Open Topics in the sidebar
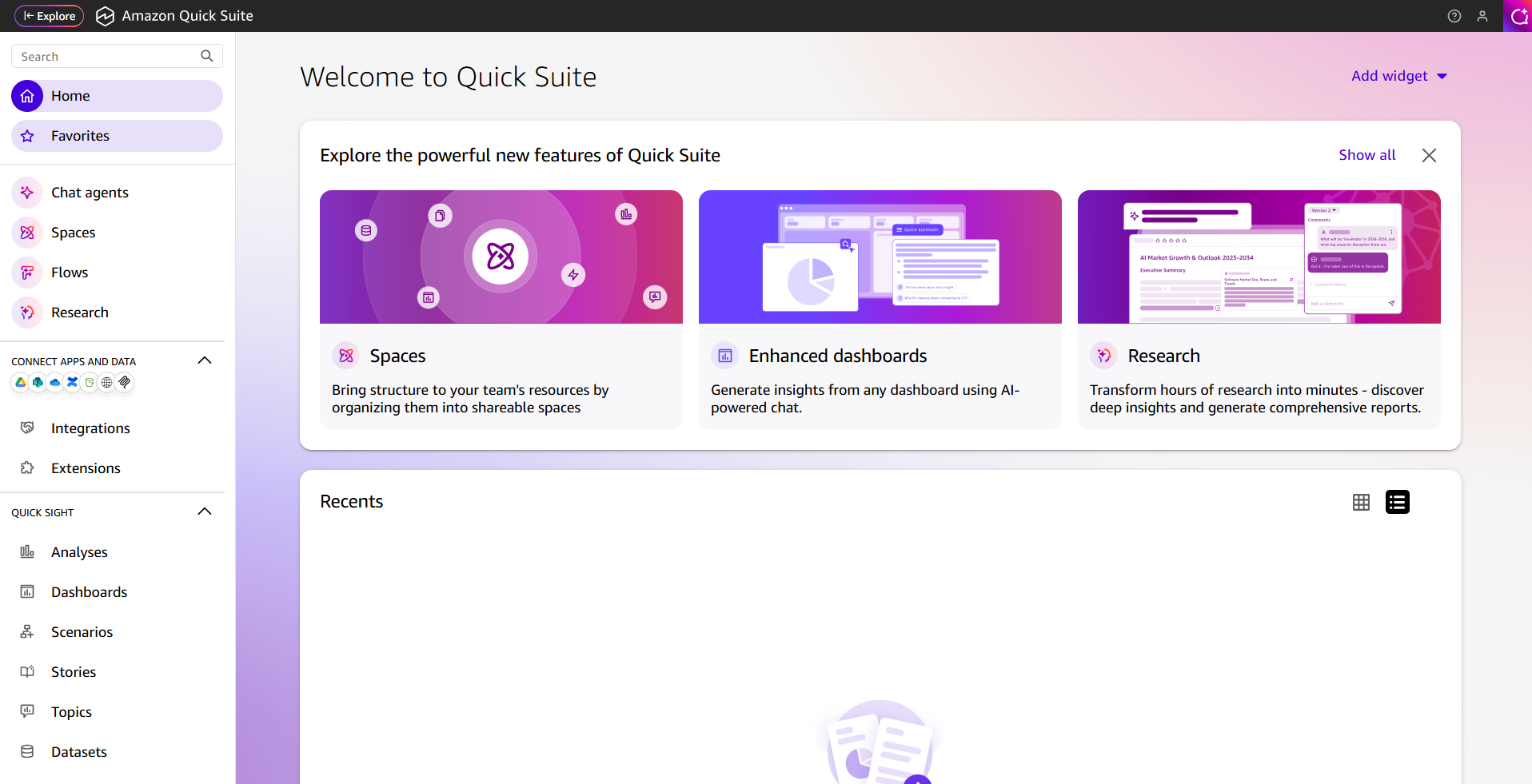This screenshot has height=784, width=1532. pyautogui.click(x=117, y=712)
